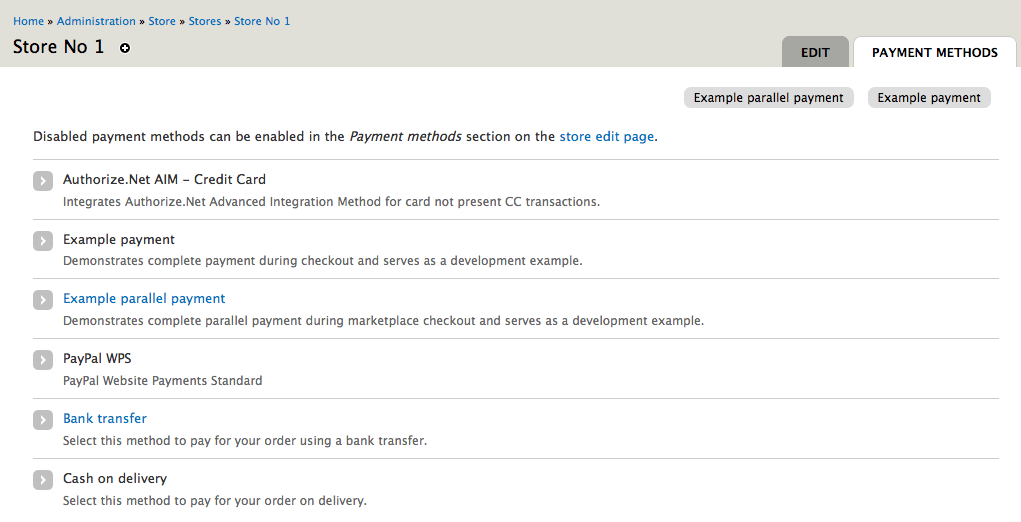Screen dimensions: 1021x522
Task: Click the PayPal Website Payments Standard description
Action: pos(163,381)
